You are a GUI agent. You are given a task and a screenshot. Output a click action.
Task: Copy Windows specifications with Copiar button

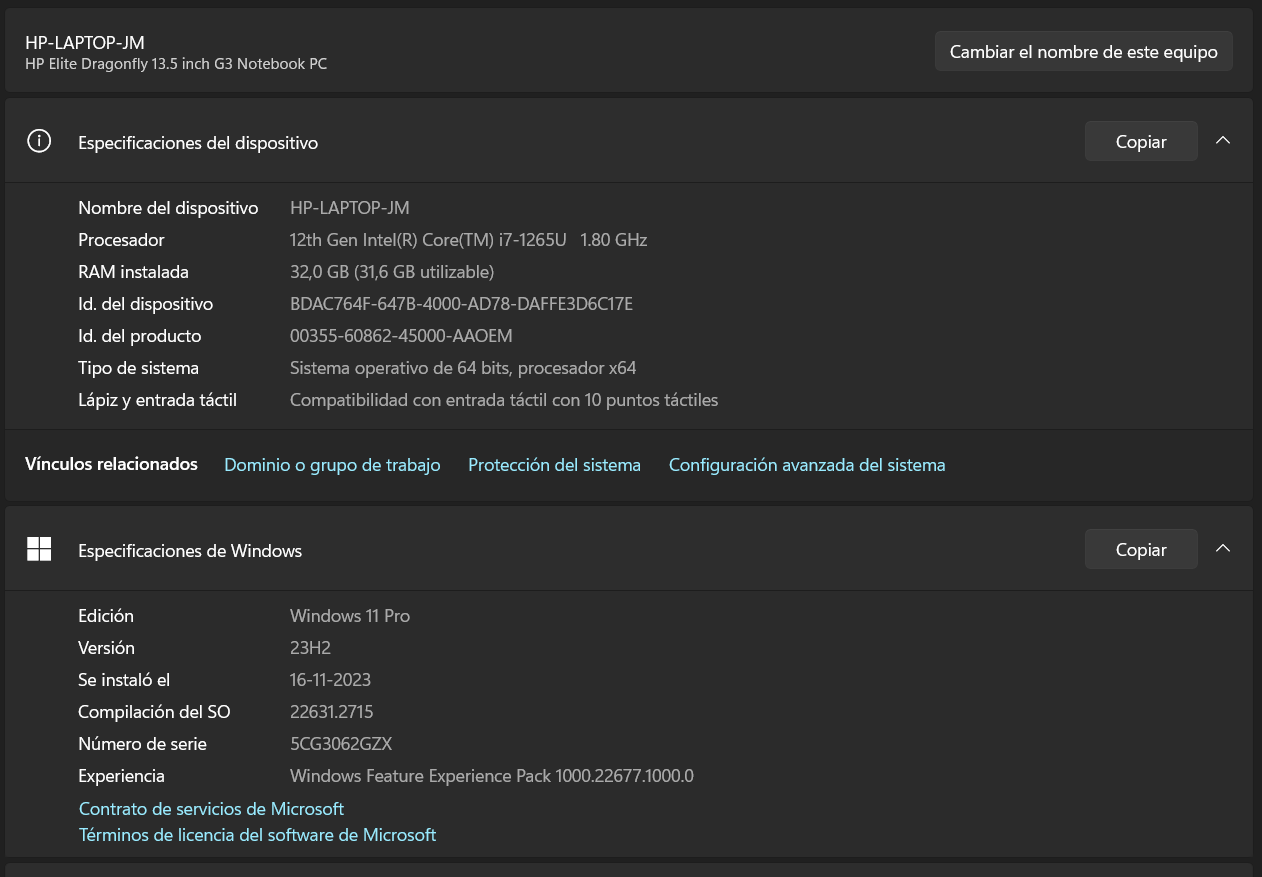coord(1141,549)
